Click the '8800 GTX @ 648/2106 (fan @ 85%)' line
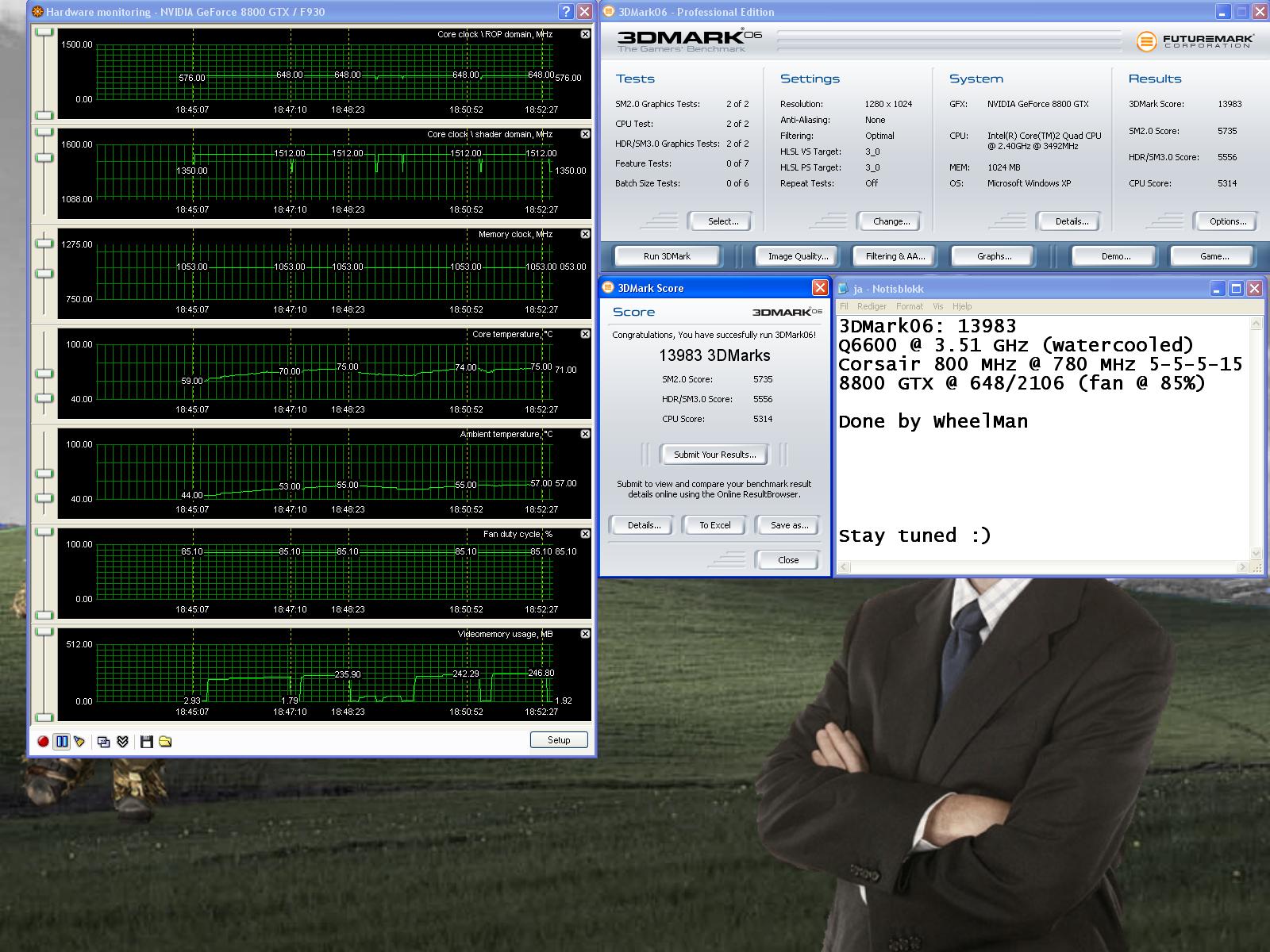This screenshot has height=952, width=1270. click(x=1022, y=383)
